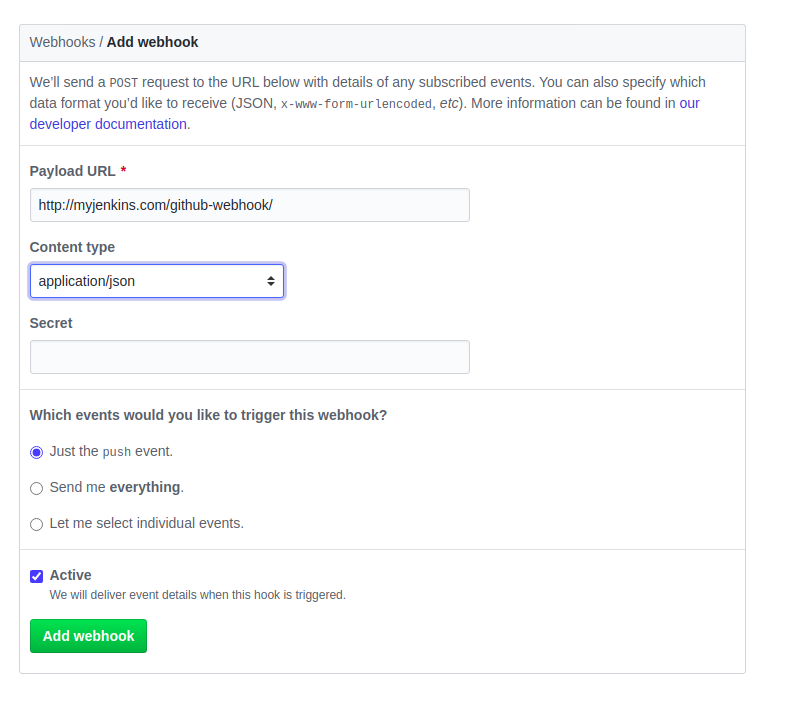Click the bold 'Active' label text
Screen dimensions: 789x710
click(x=70, y=575)
